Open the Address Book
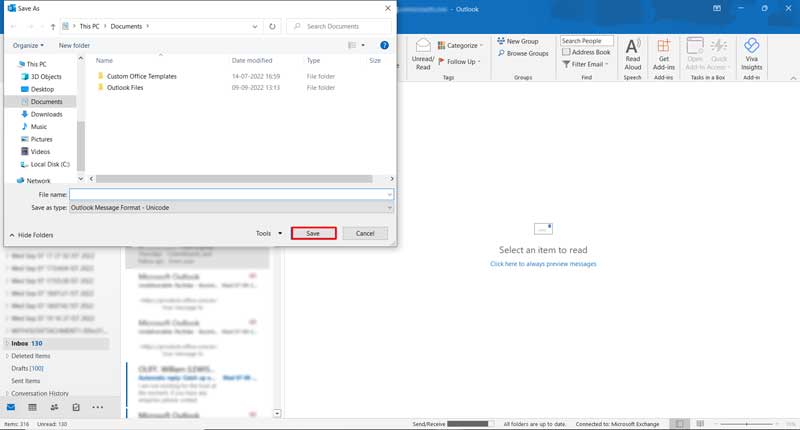Viewport: 800px width, 430px height. point(586,52)
